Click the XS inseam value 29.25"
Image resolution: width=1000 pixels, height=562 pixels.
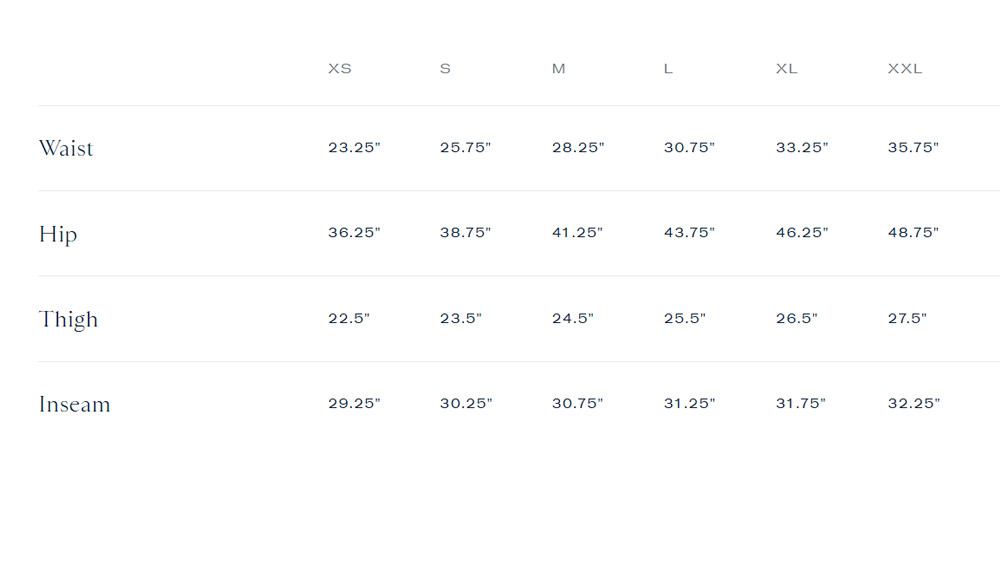[354, 403]
